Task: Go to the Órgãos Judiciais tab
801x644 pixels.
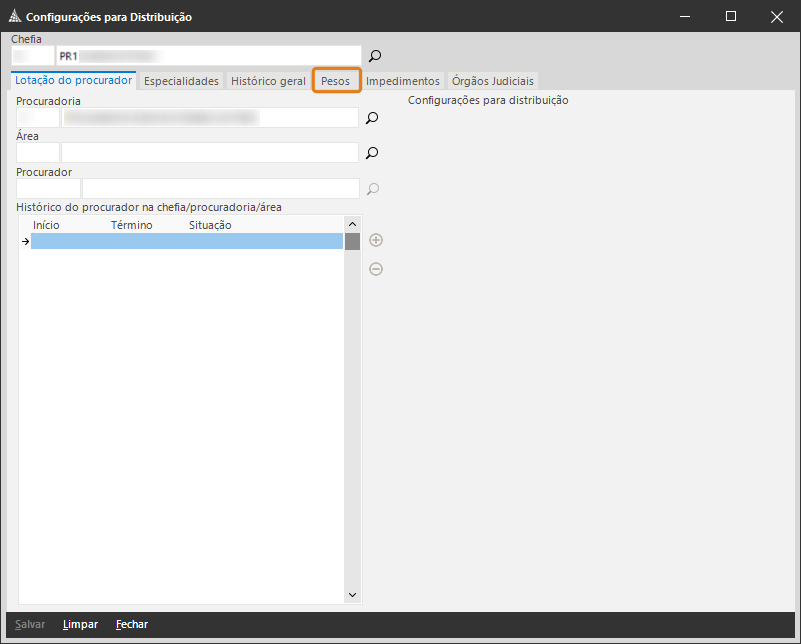Action: coord(493,81)
